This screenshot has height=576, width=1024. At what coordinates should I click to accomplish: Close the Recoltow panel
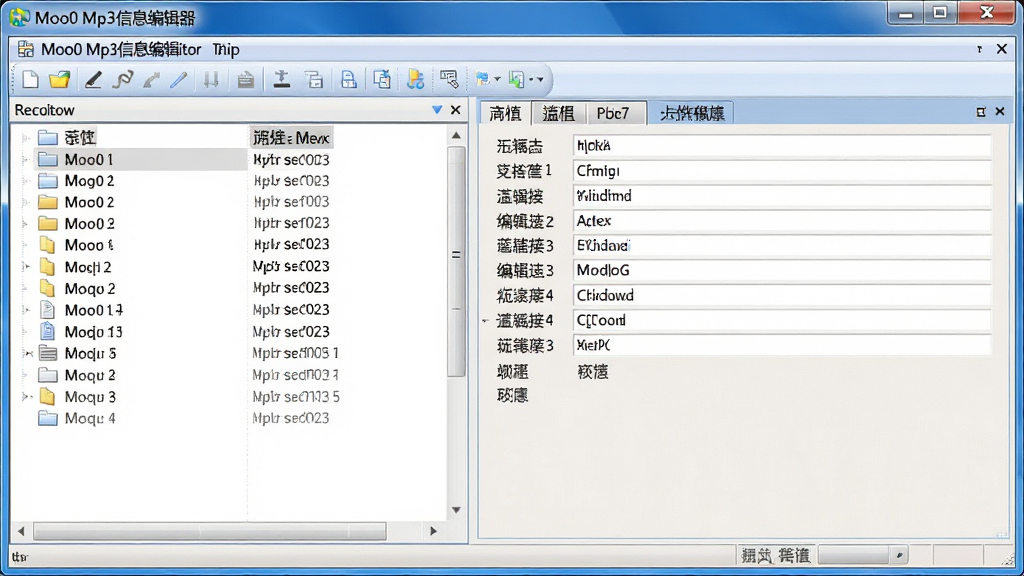456,110
